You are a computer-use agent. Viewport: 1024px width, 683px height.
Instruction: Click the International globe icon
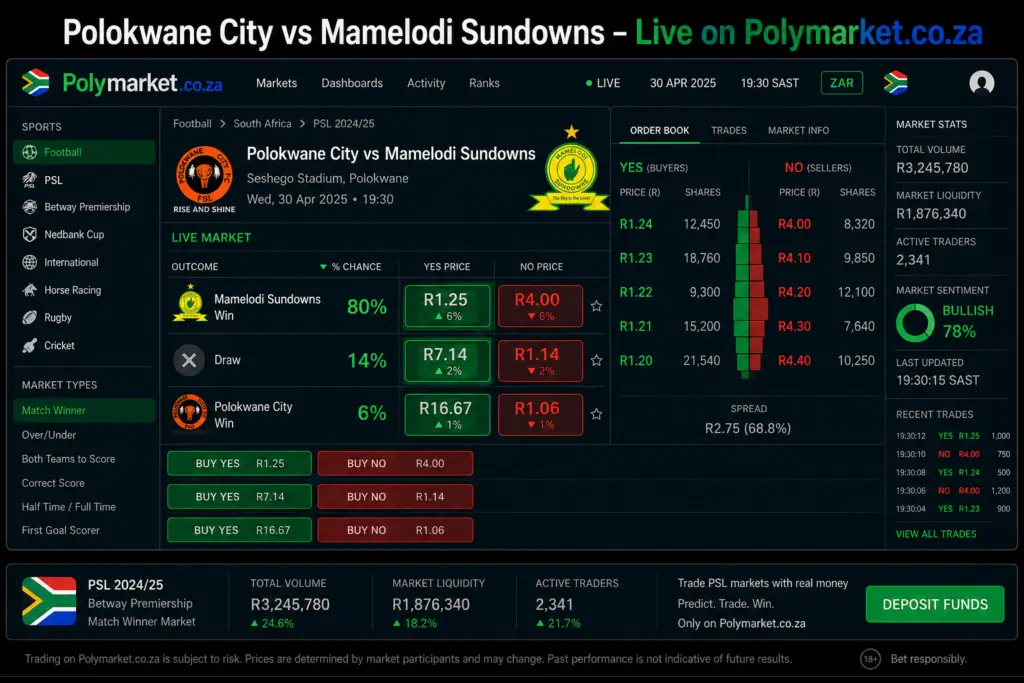29,262
